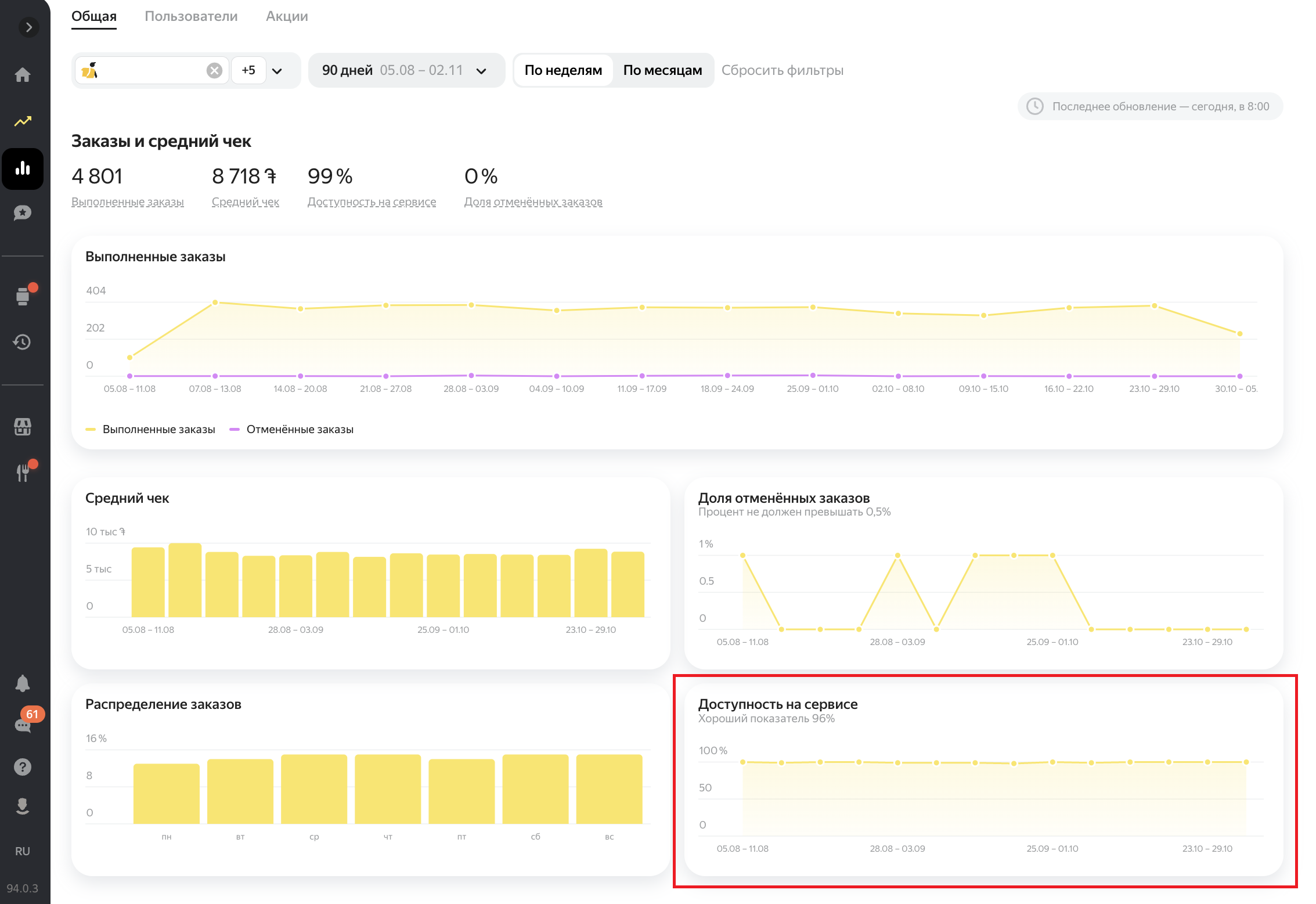Open chat with 61 unread badge
This screenshot has height=904, width=1316.
point(23,725)
